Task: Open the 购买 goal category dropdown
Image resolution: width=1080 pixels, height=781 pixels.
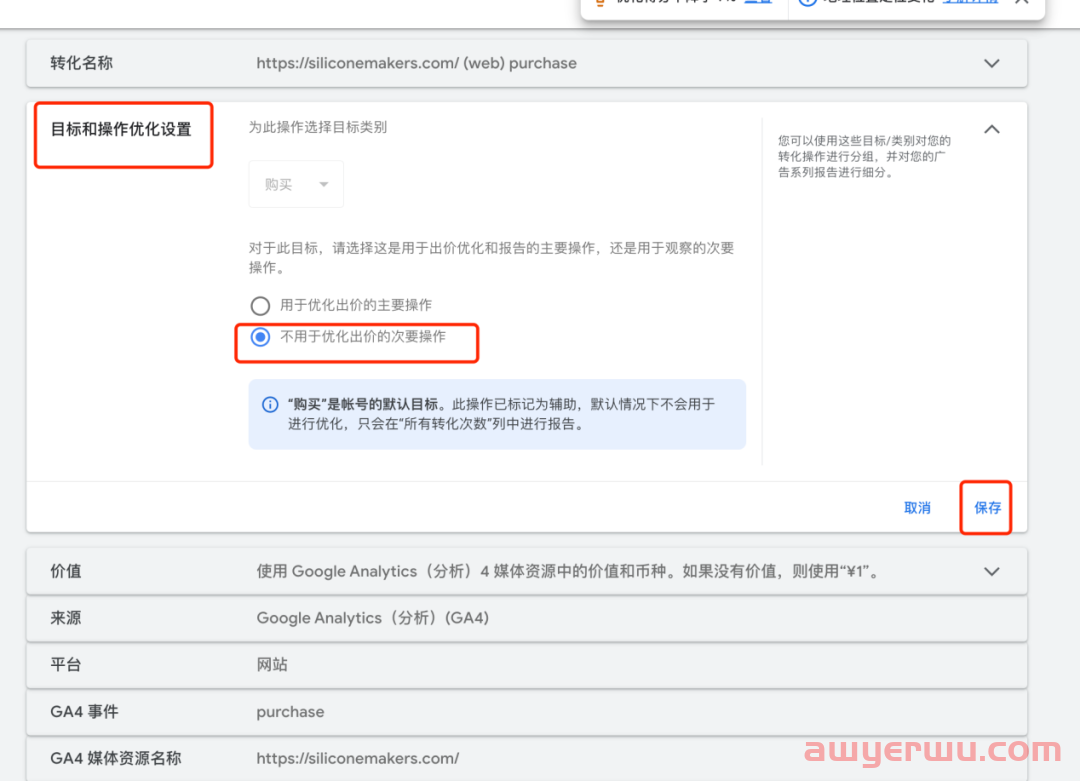Action: 296,184
